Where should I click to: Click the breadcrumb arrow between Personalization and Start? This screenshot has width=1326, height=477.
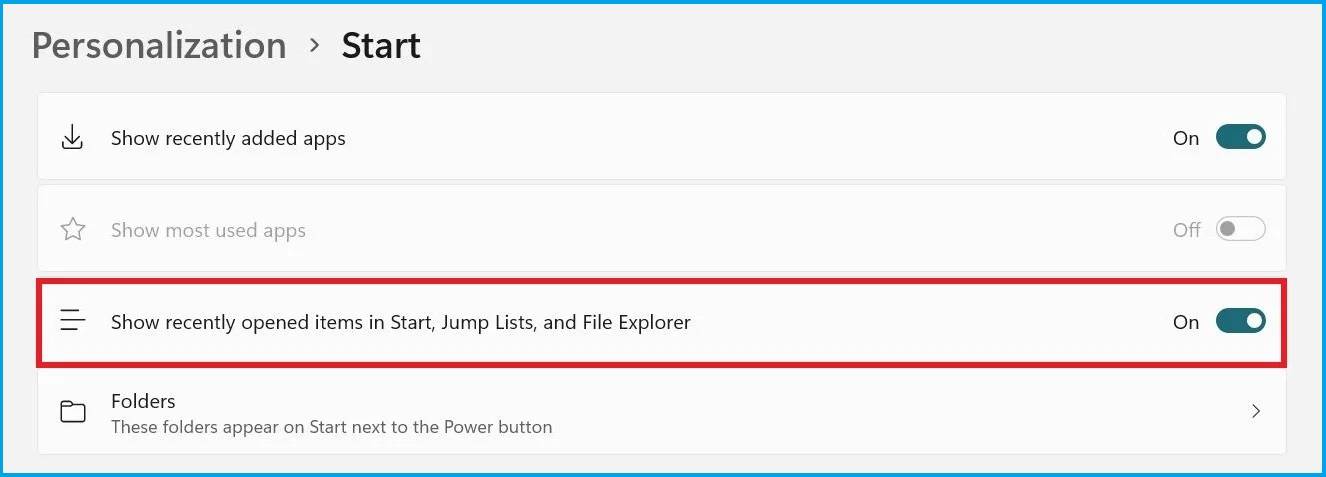point(314,46)
